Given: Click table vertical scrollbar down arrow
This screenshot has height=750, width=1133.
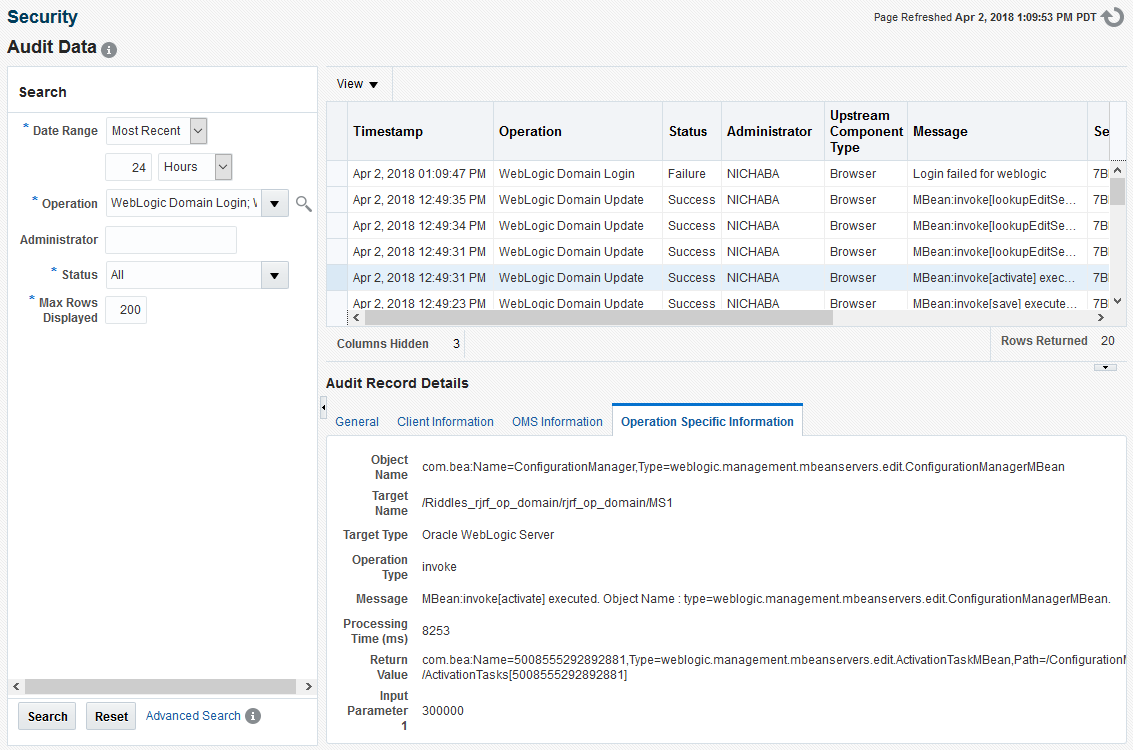Looking at the screenshot, I should point(1117,301).
